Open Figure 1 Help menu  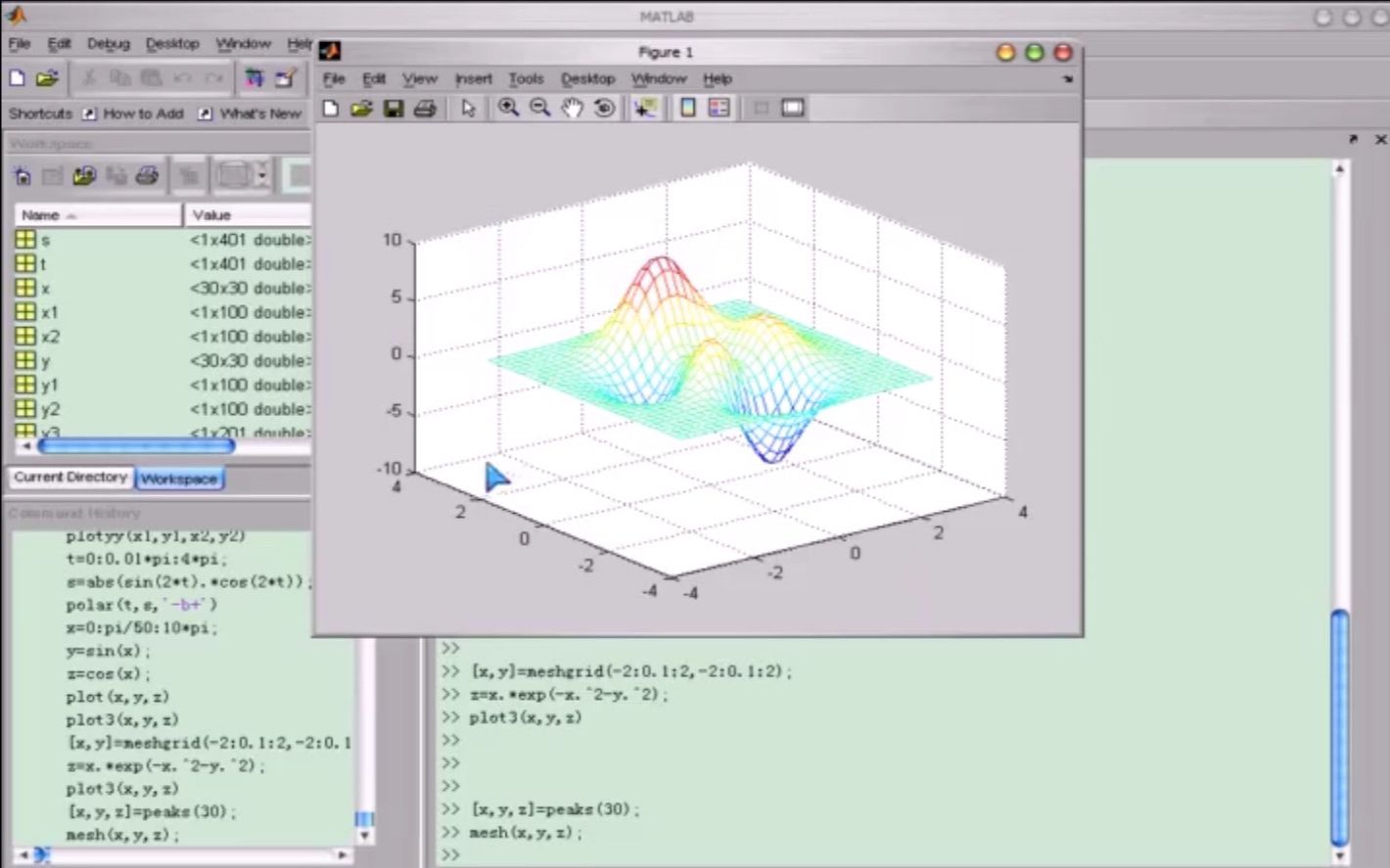pos(718,79)
